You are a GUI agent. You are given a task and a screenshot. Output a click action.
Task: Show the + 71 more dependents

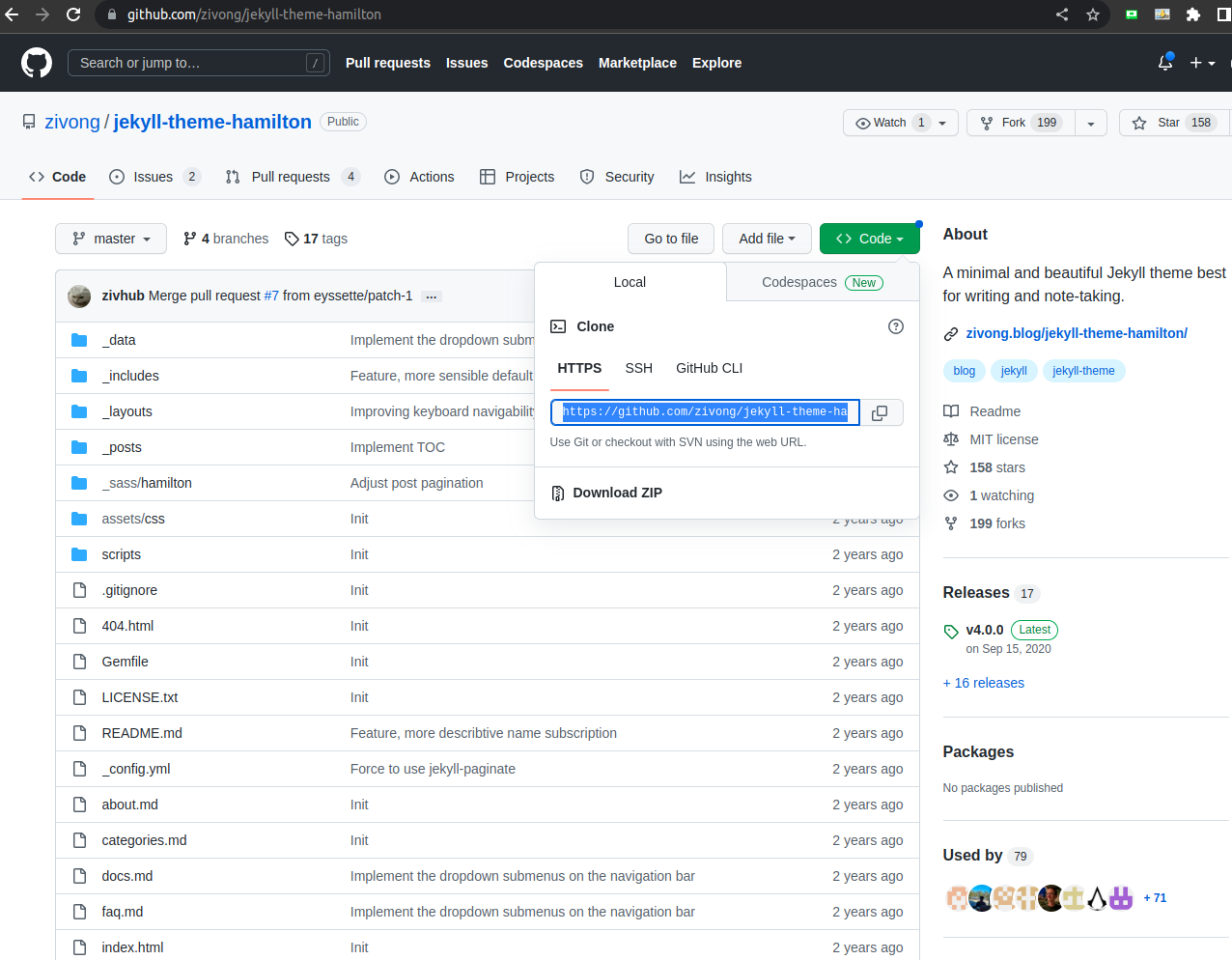click(1155, 898)
